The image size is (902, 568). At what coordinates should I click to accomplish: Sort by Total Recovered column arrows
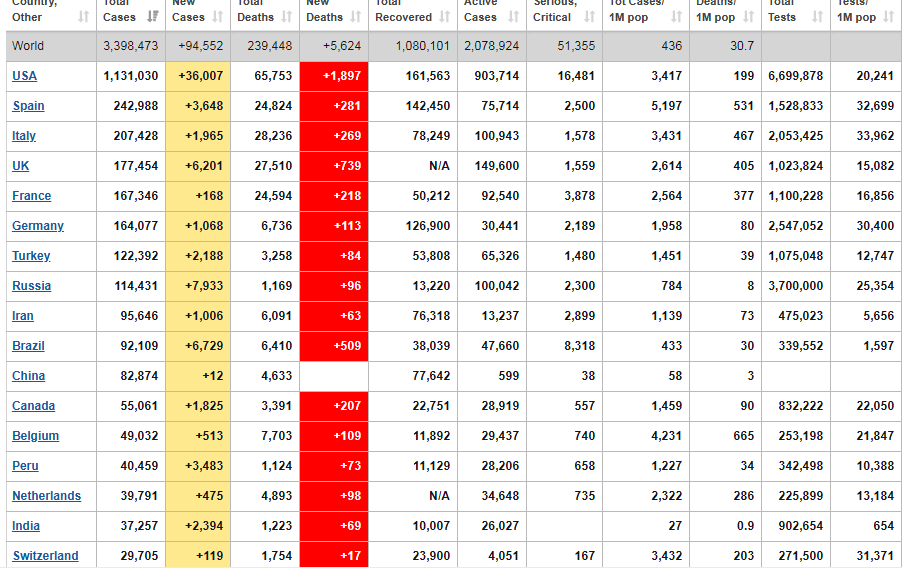(445, 17)
